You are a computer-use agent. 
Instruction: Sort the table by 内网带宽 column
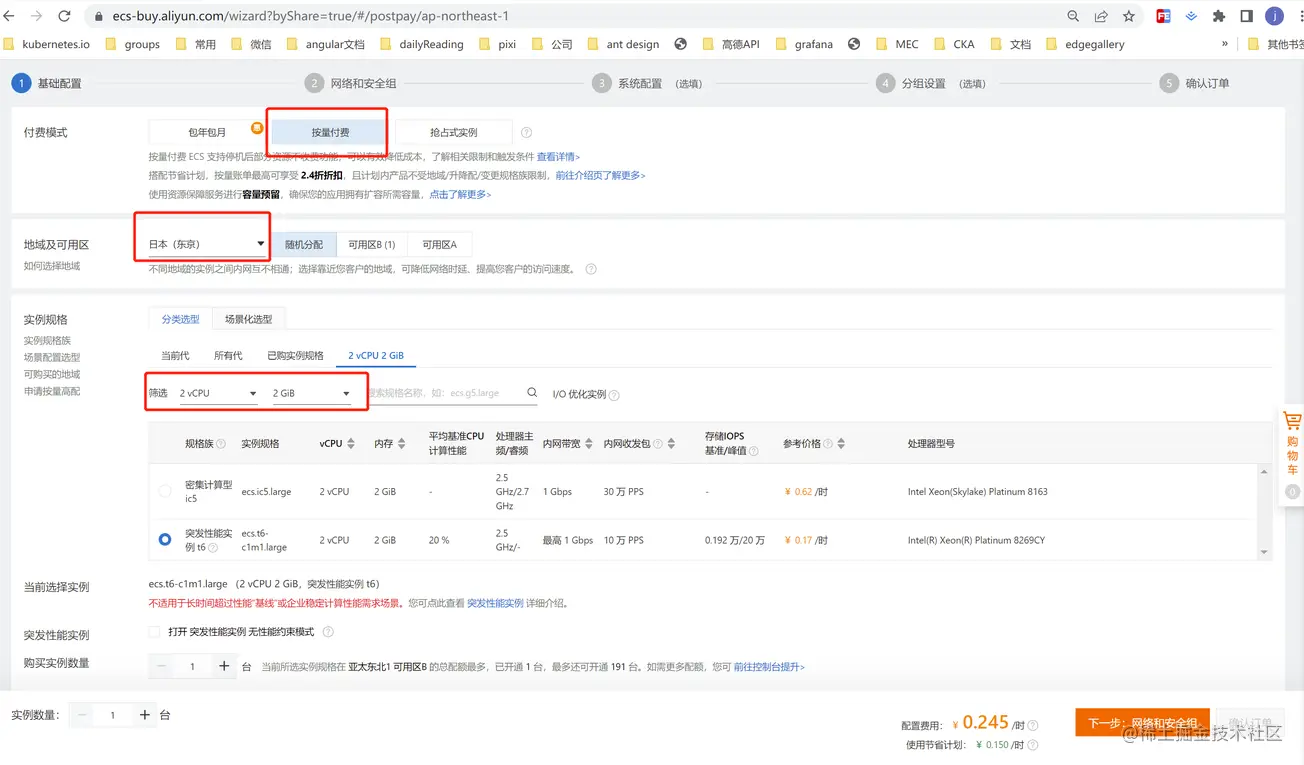590,444
